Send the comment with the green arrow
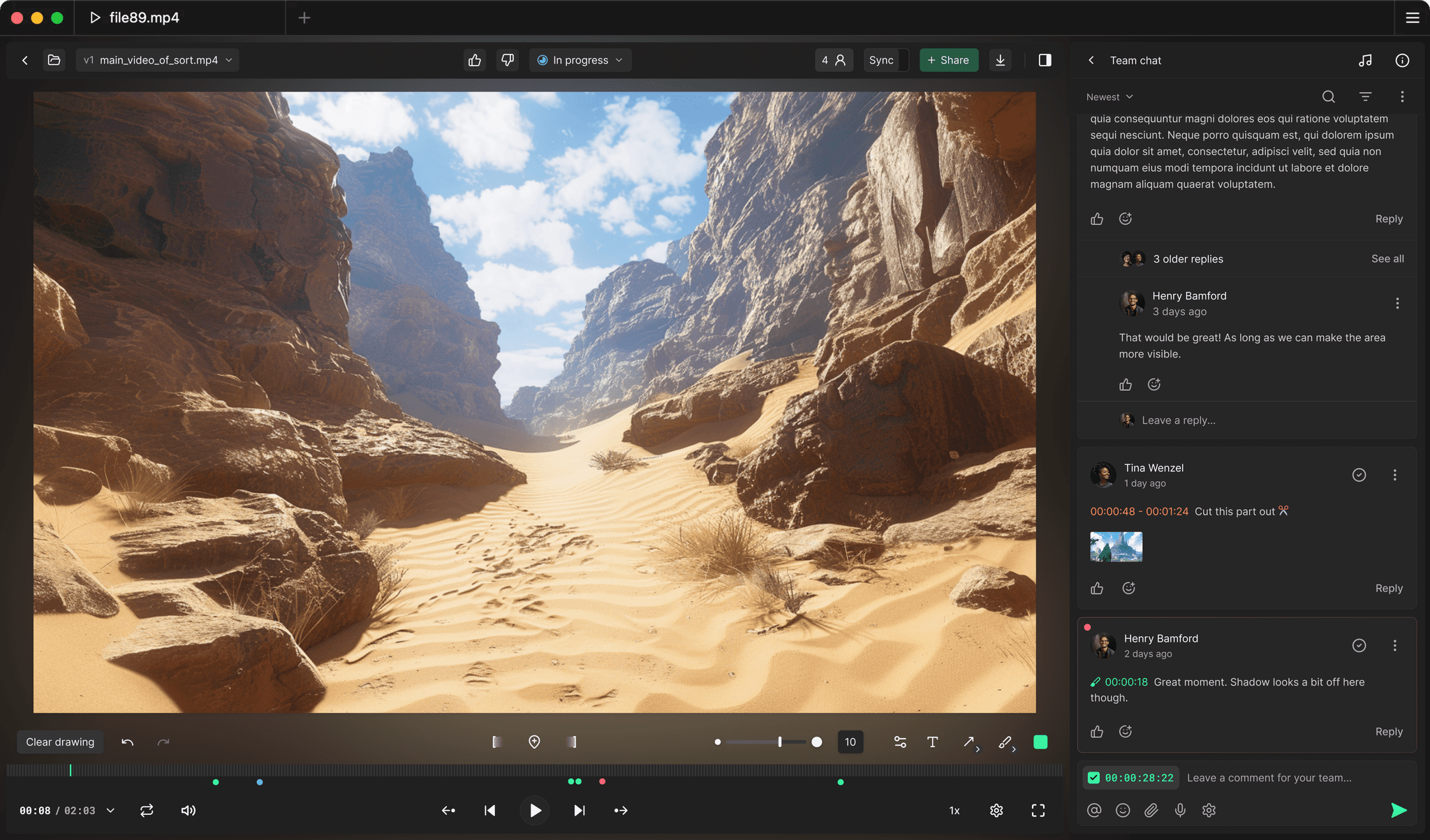The height and width of the screenshot is (840, 1430). click(x=1399, y=811)
